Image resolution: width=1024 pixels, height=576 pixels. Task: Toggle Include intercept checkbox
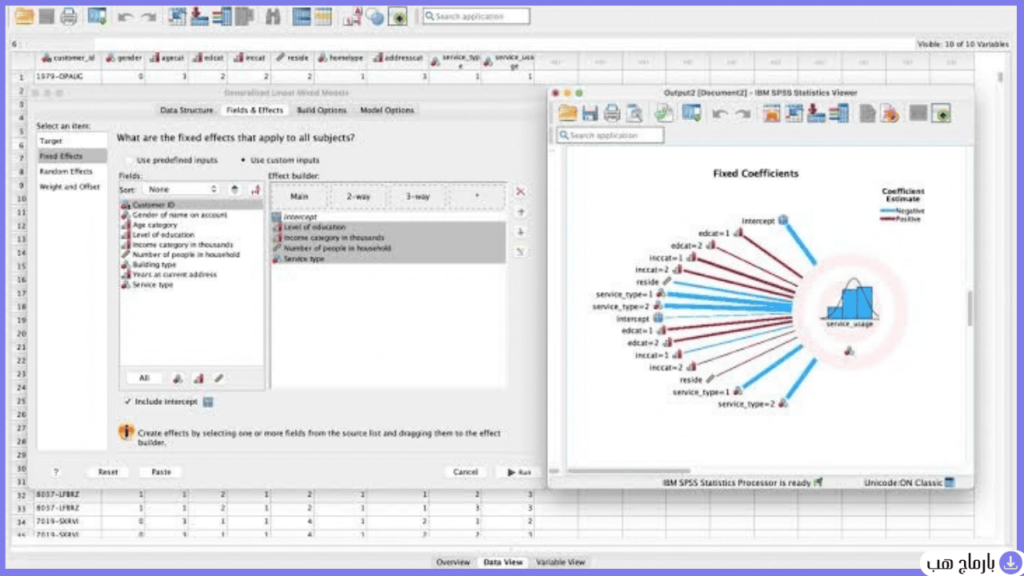127,402
